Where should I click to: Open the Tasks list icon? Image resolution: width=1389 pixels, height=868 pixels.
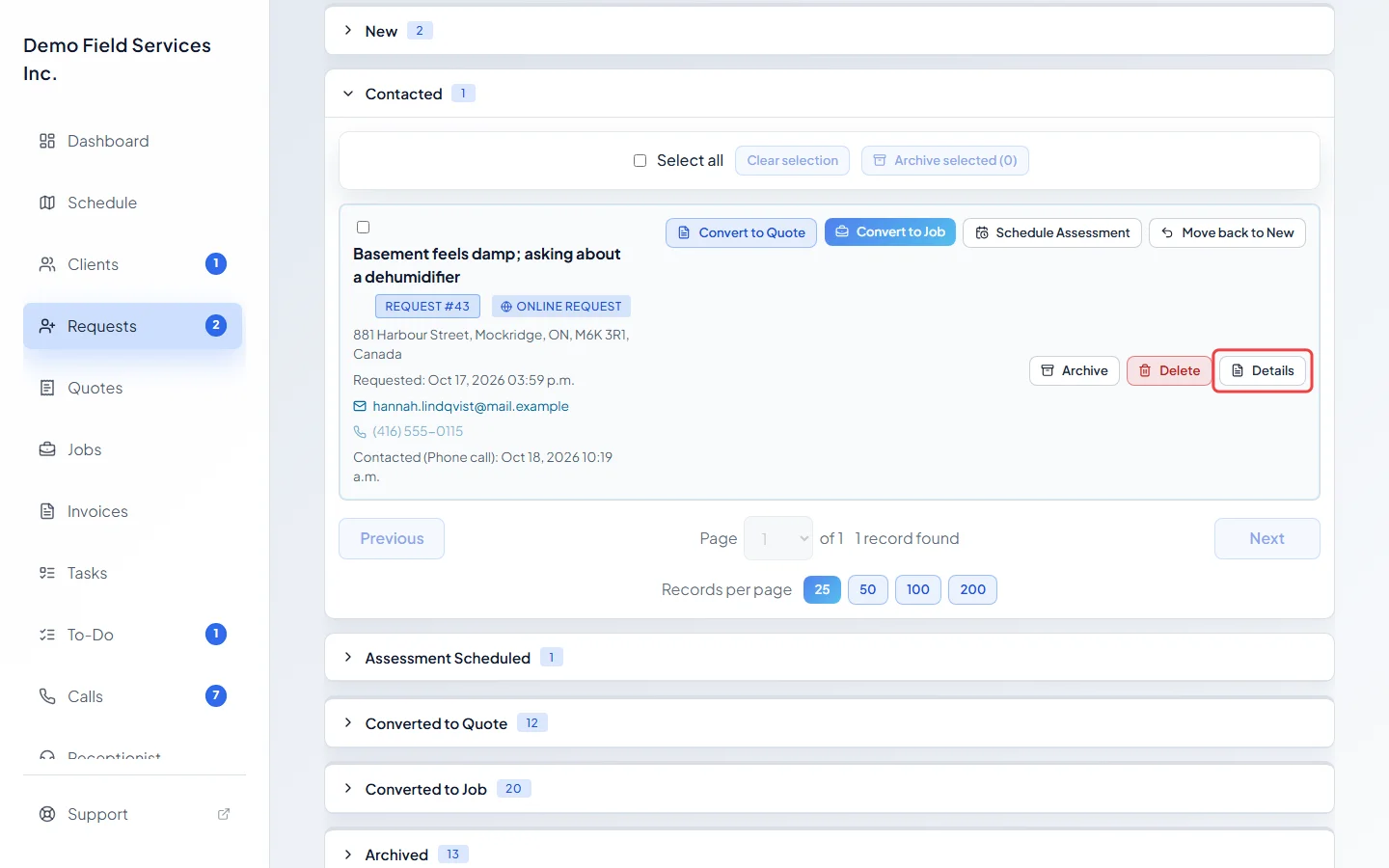[x=47, y=573]
